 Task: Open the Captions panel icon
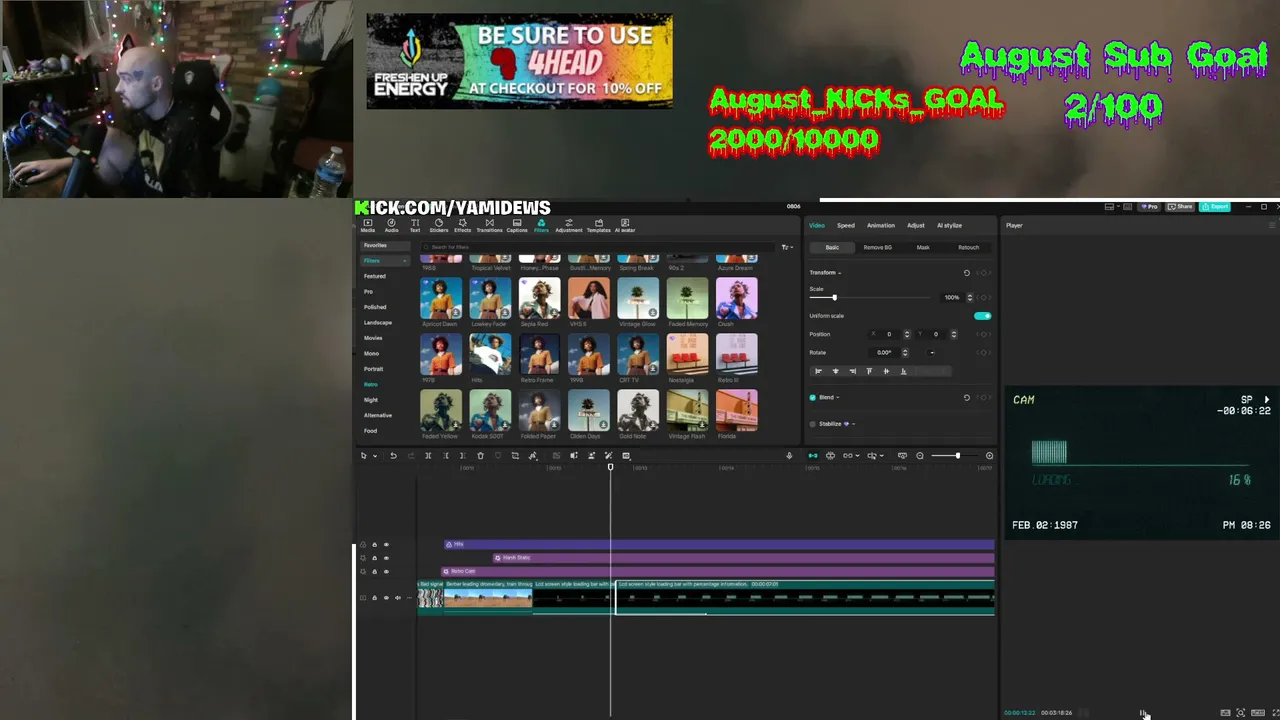point(517,225)
